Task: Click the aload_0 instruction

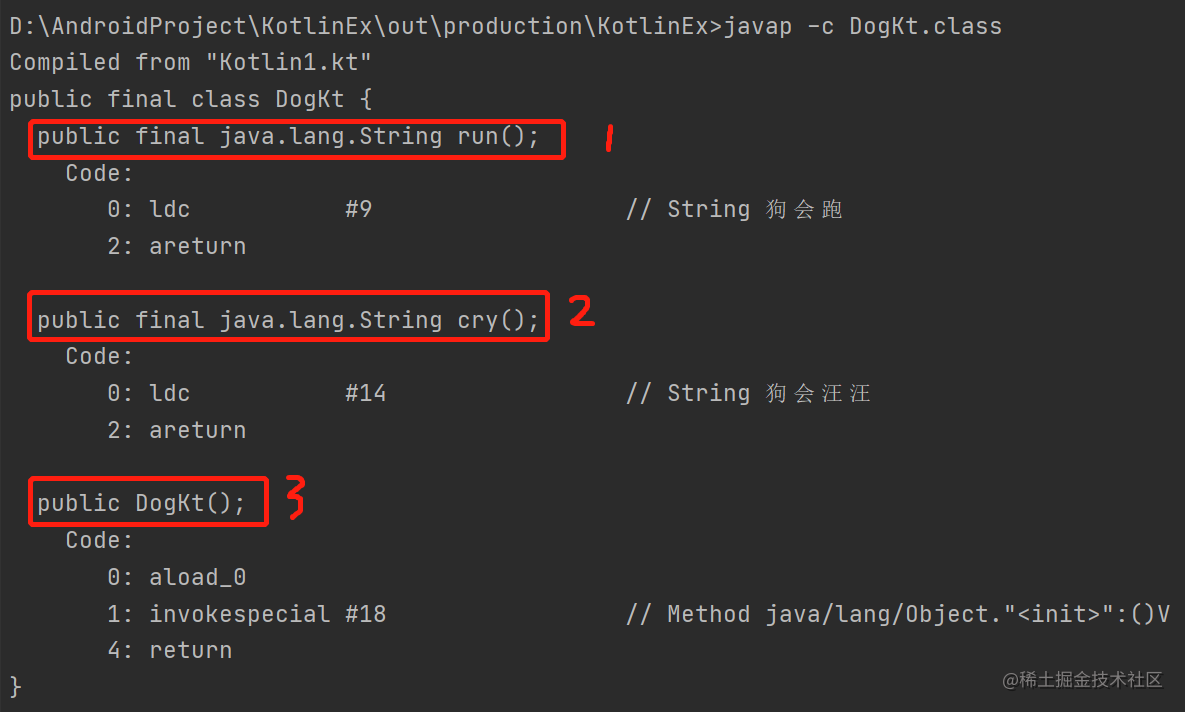Action: (x=177, y=577)
